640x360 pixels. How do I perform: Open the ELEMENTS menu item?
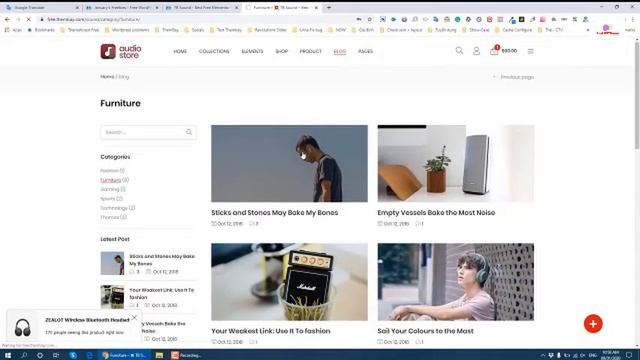[252, 51]
